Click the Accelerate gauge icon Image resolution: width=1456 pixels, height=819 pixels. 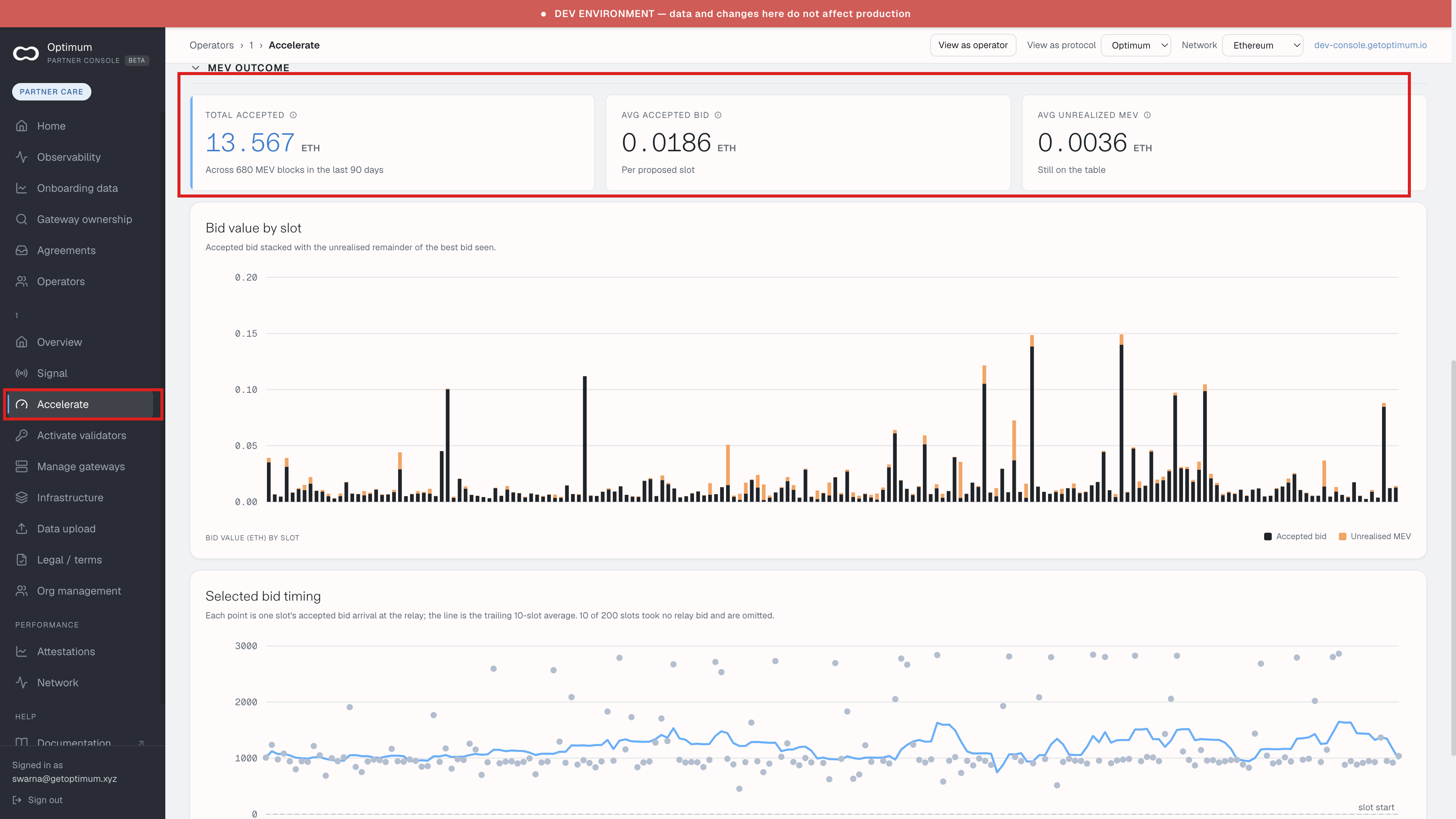pos(22,403)
